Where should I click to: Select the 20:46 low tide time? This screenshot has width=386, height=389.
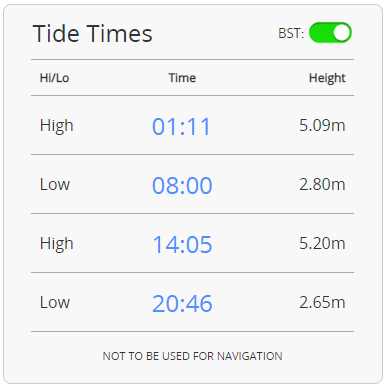(x=182, y=304)
